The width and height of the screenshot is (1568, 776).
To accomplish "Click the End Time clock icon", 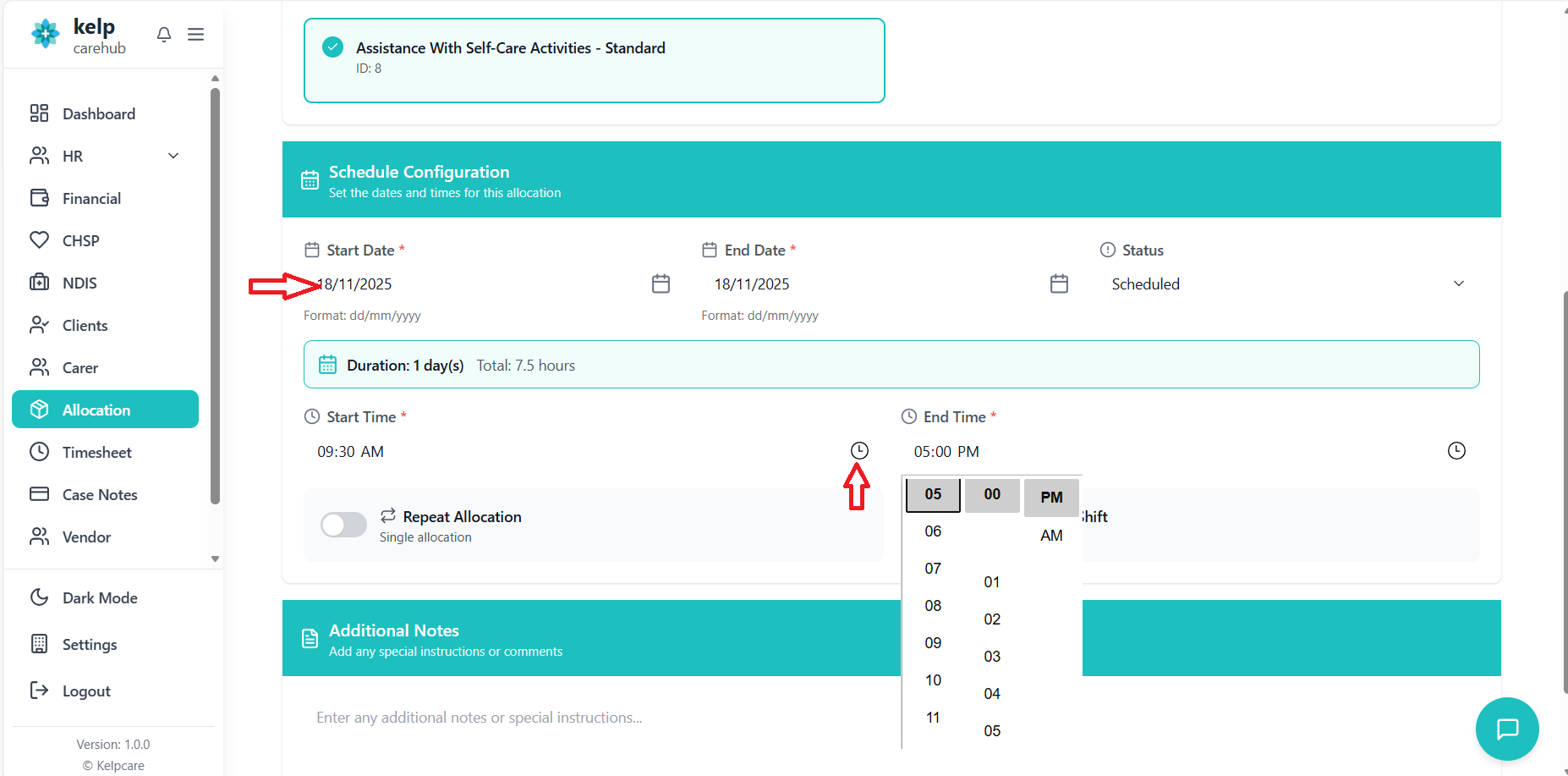I will coord(1456,451).
